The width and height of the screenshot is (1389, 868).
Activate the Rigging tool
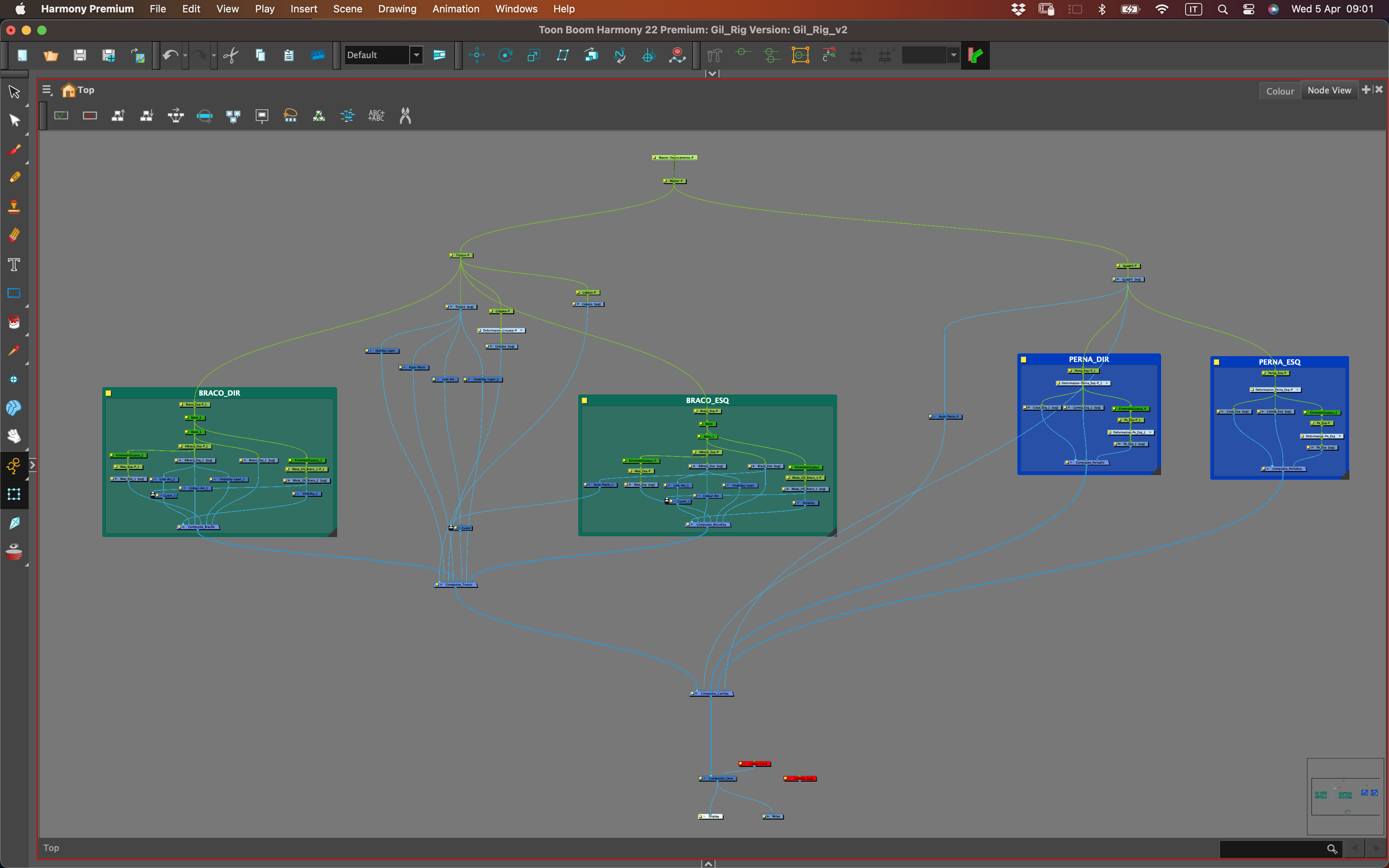point(14,466)
